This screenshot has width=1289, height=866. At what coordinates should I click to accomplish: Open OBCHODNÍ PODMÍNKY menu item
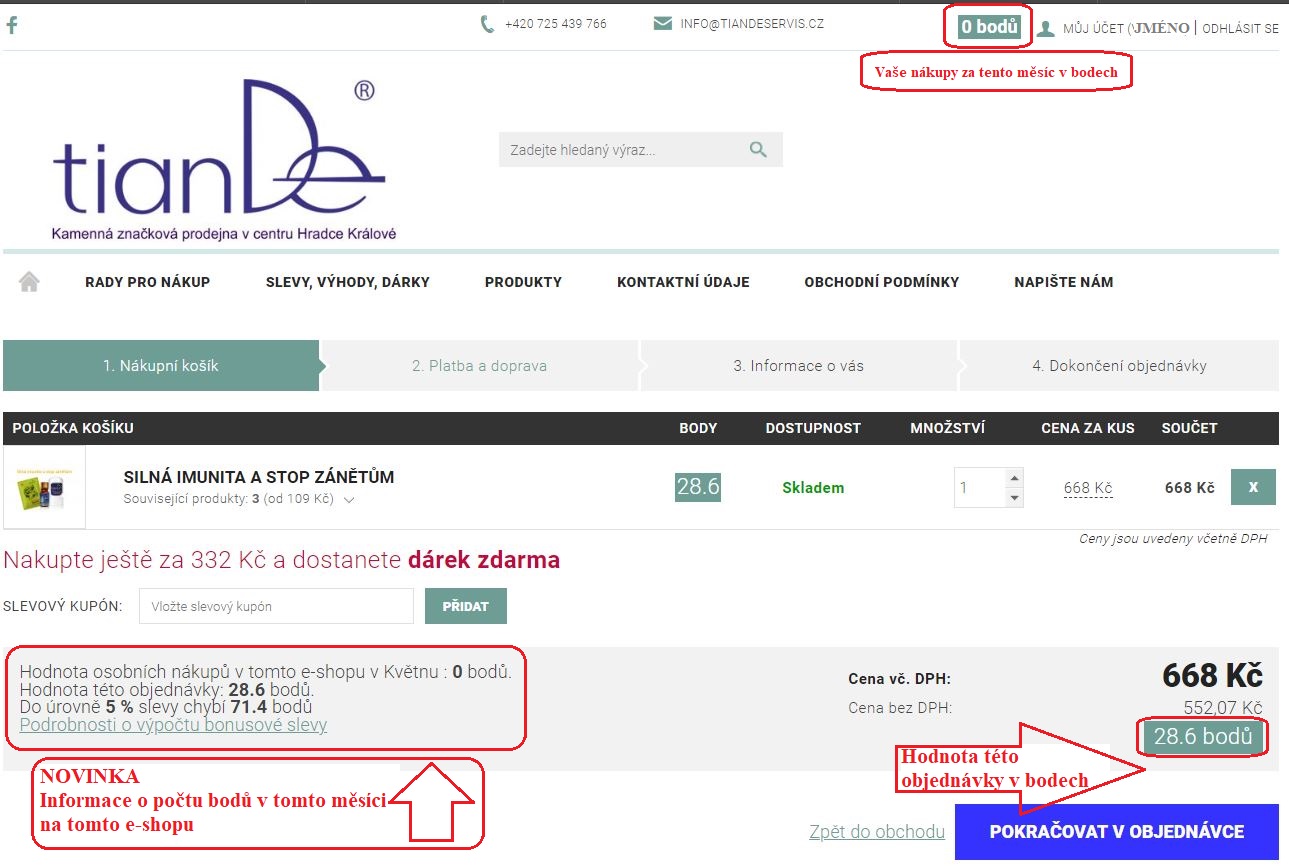[882, 282]
